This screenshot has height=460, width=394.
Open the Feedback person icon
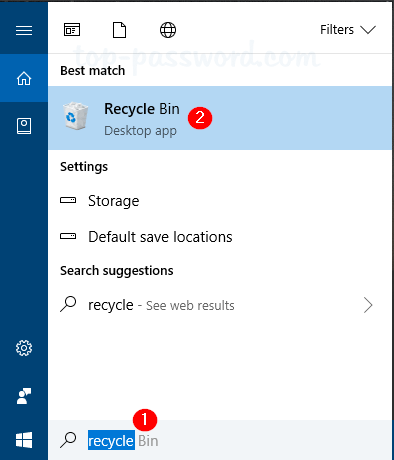(x=24, y=396)
